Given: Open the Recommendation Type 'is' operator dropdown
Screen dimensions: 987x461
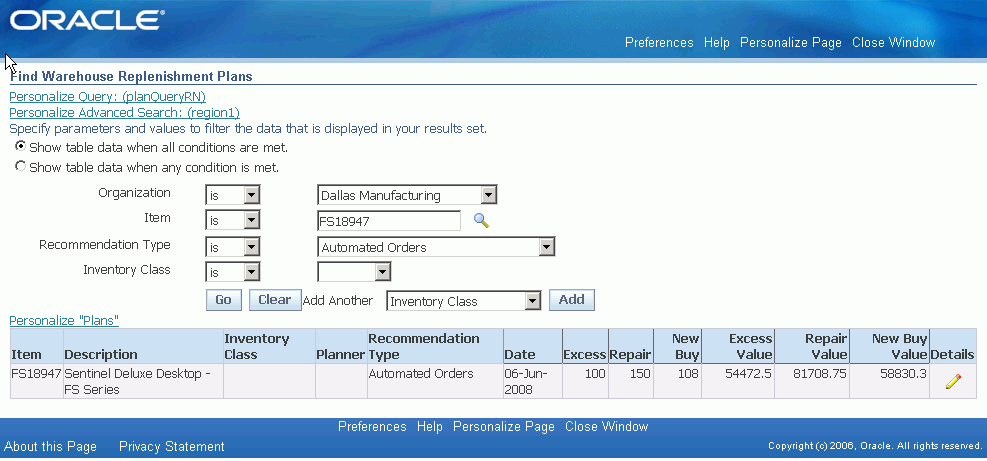Looking at the screenshot, I should pos(233,247).
